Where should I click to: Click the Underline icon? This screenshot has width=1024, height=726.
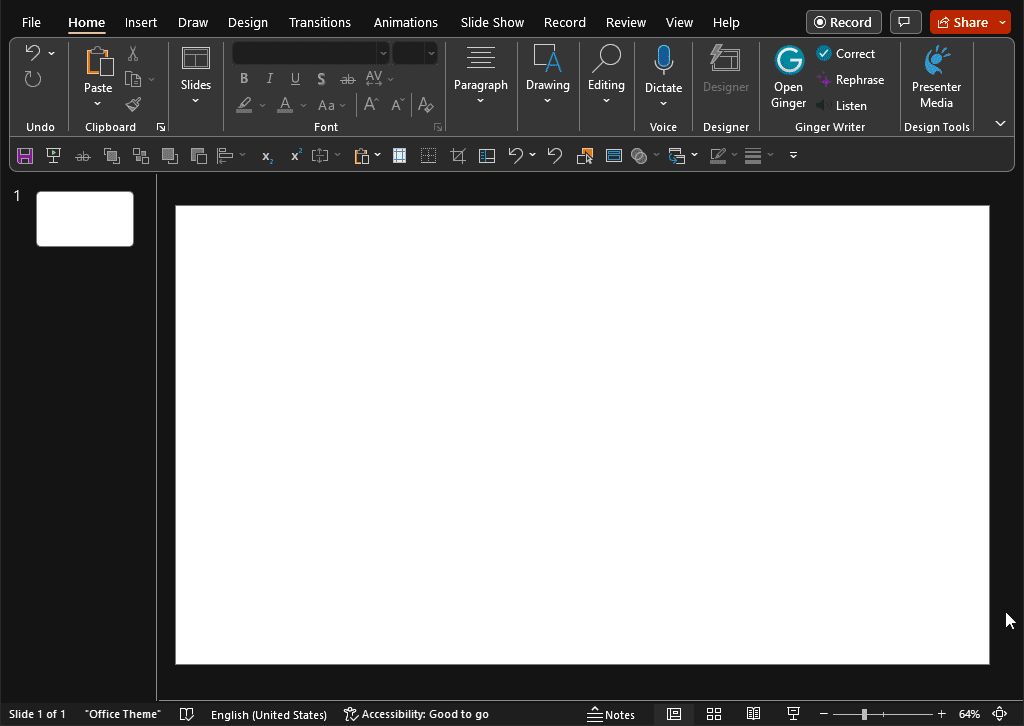[295, 78]
